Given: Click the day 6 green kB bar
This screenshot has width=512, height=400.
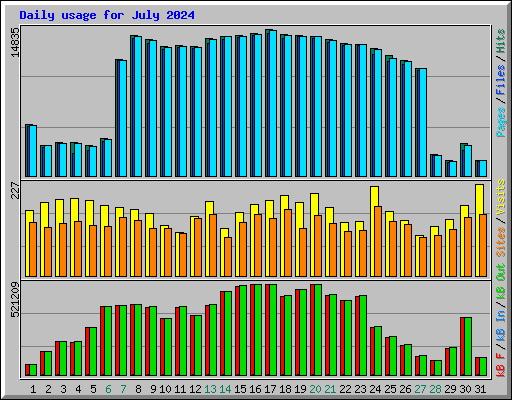Looking at the screenshot, I should (108, 341).
